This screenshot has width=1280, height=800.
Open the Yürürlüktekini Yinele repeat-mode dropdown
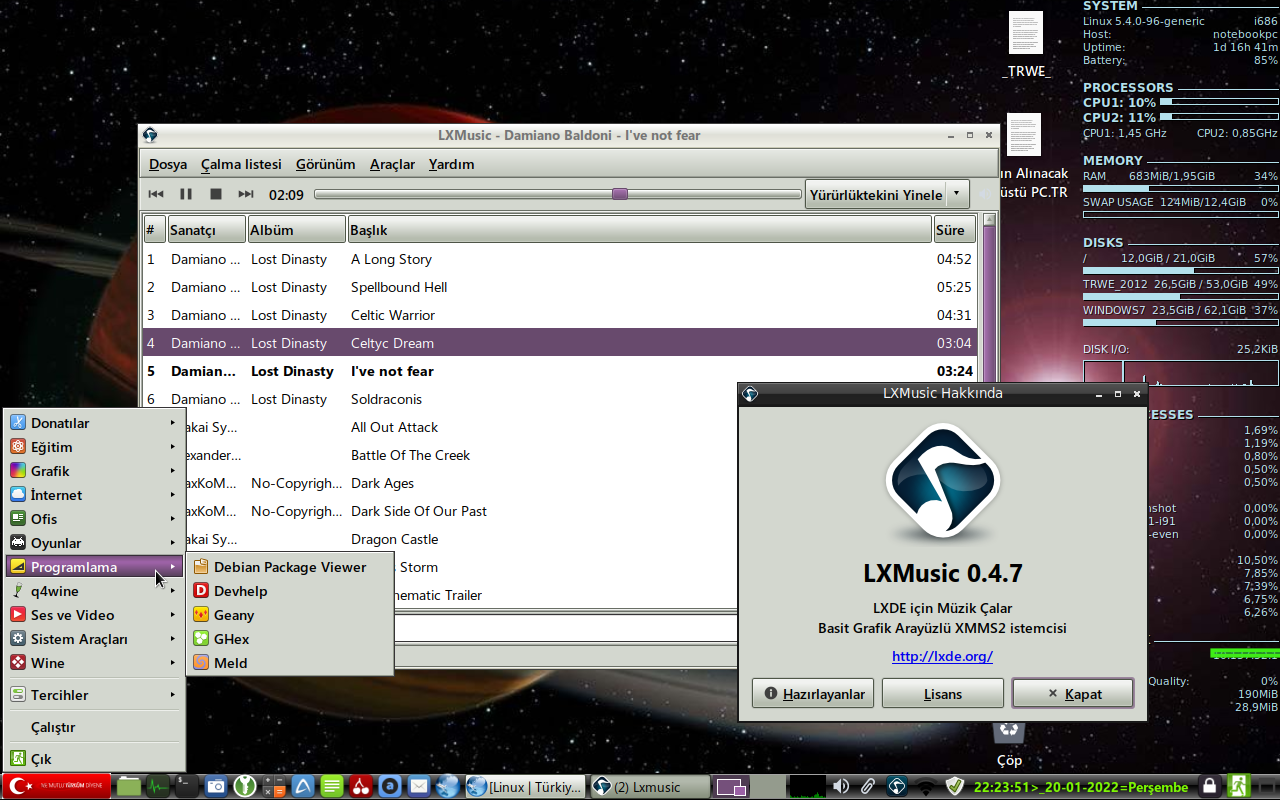coord(887,194)
